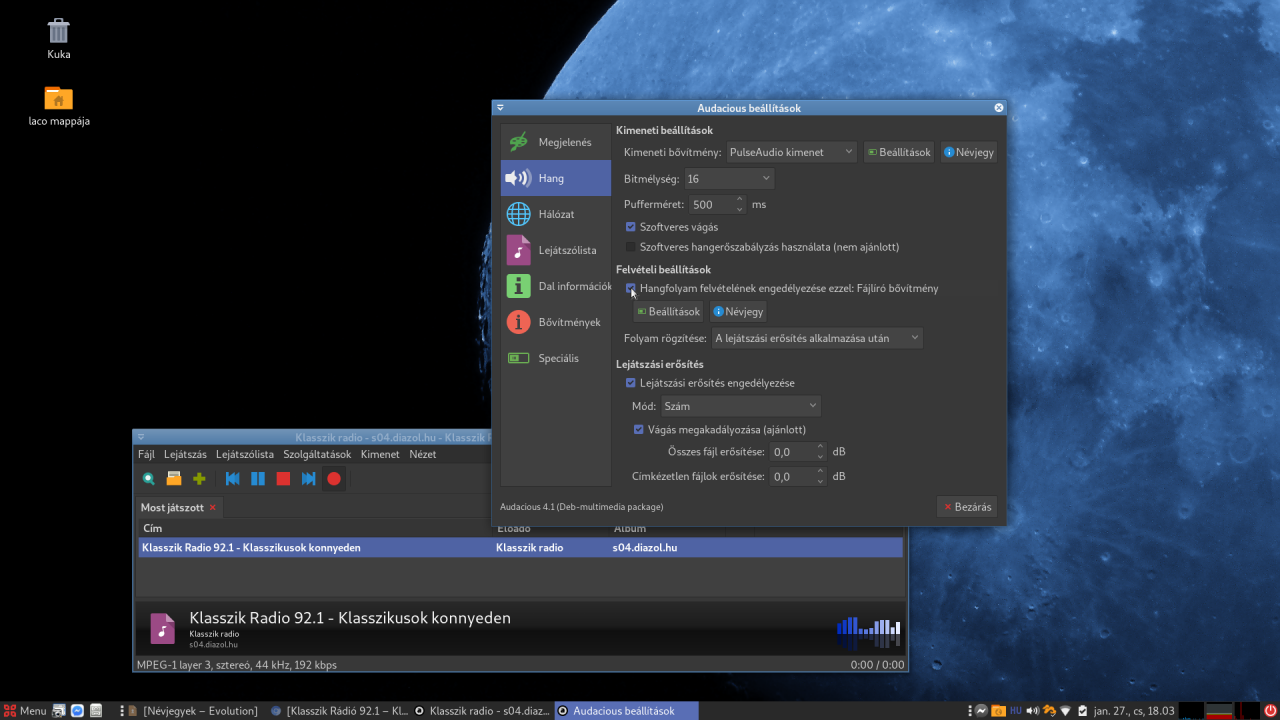Image resolution: width=1280 pixels, height=720 pixels.
Task: Open the volume icon in system tray
Action: click(x=1032, y=711)
